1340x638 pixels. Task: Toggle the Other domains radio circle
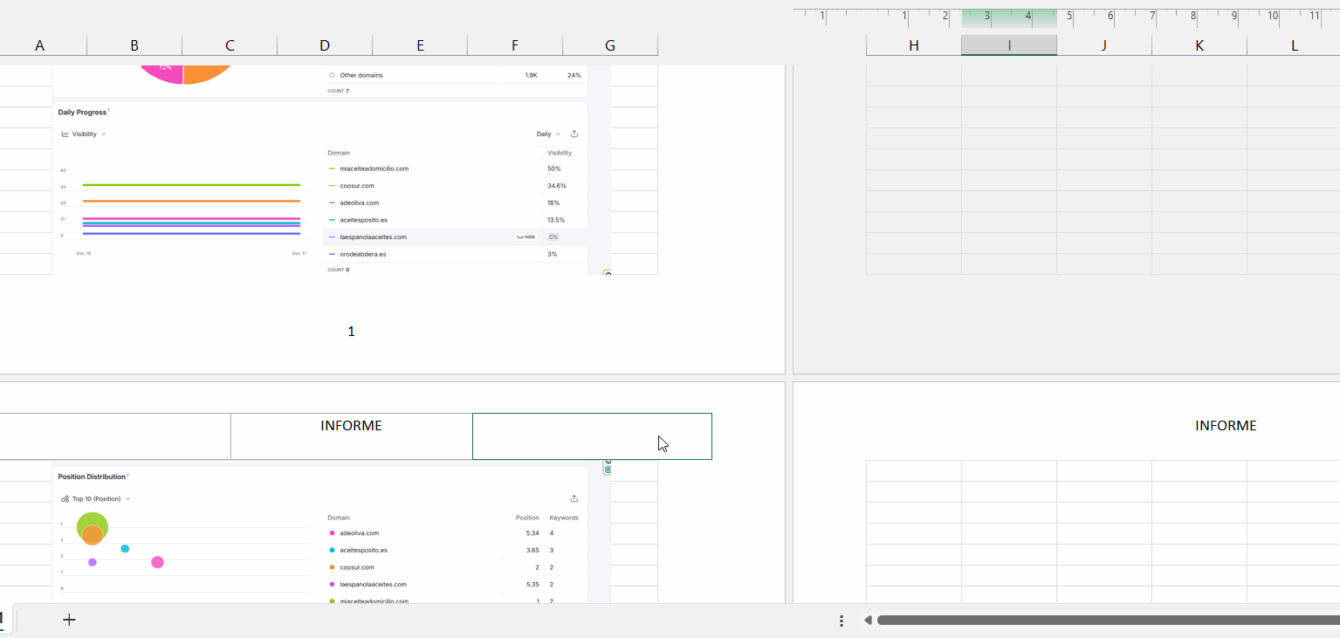tap(332, 75)
